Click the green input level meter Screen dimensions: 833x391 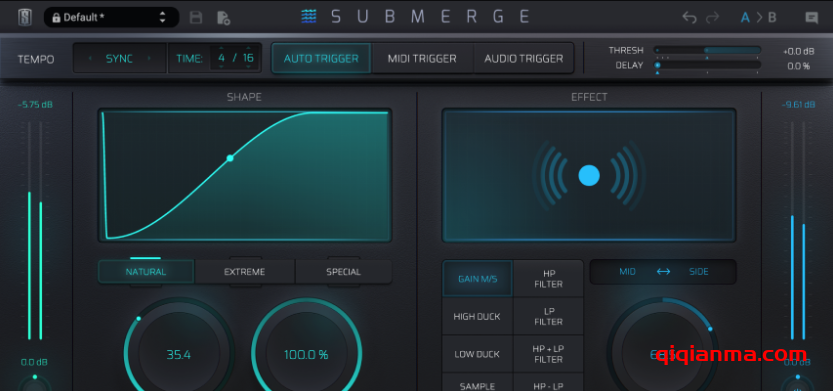coord(35,231)
